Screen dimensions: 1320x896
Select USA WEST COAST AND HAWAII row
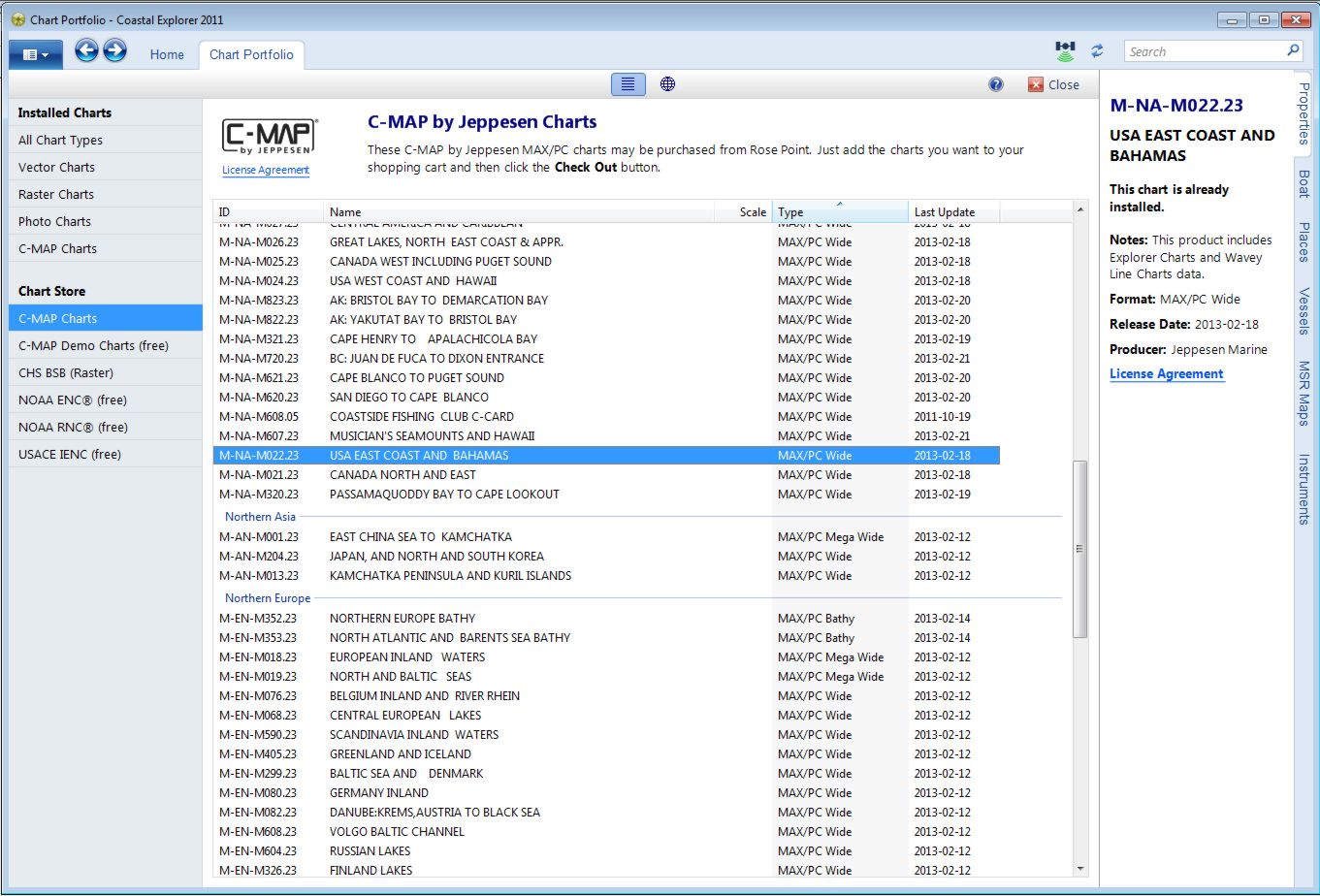coord(606,280)
